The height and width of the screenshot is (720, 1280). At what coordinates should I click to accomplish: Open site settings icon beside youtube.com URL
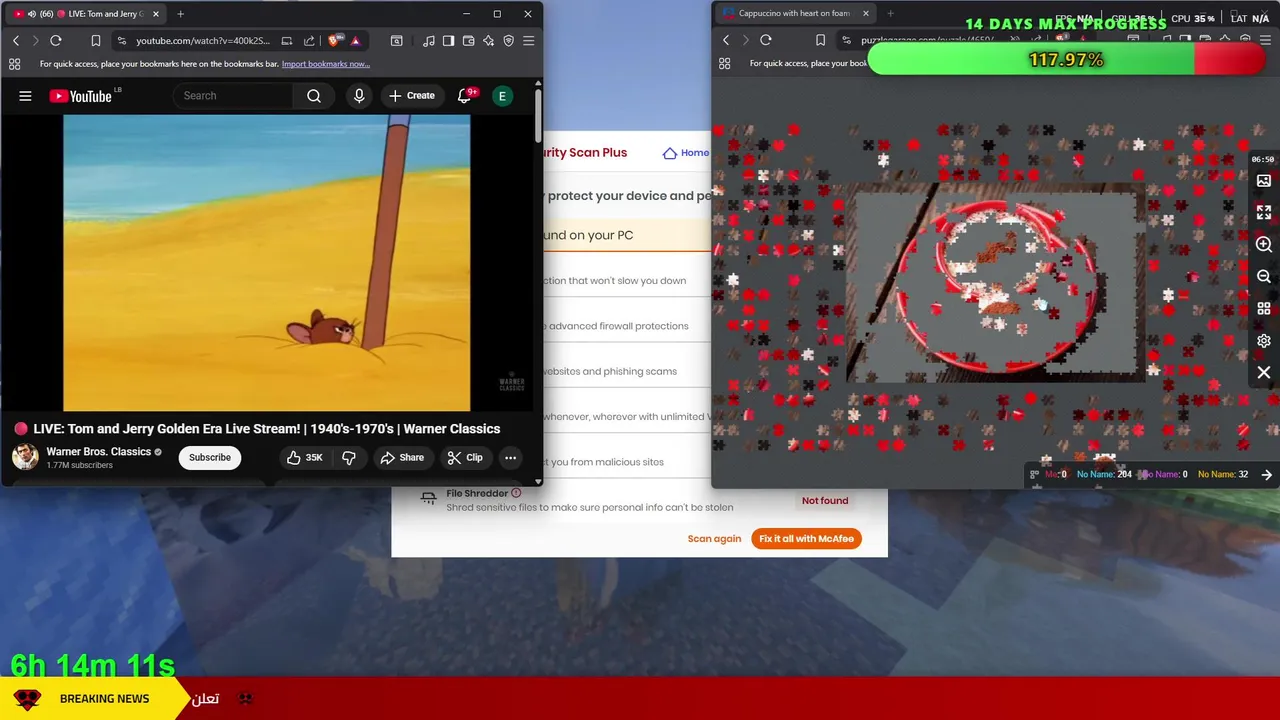click(x=121, y=41)
